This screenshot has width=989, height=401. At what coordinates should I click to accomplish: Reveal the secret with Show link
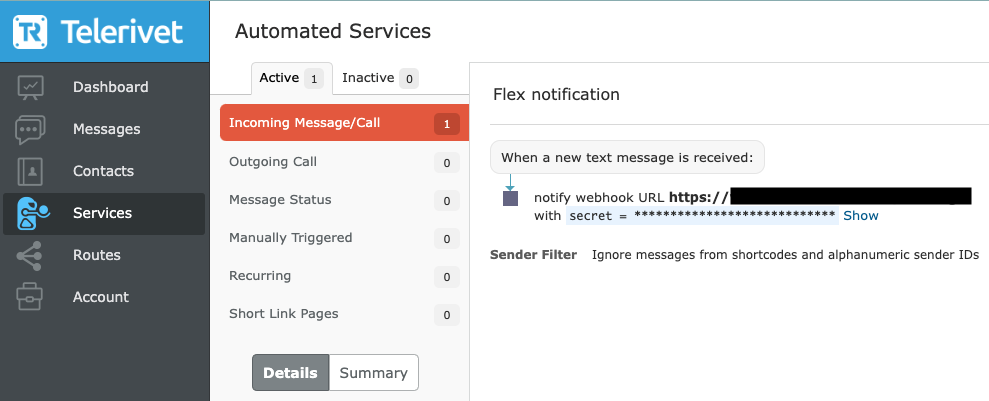pyautogui.click(x=861, y=216)
